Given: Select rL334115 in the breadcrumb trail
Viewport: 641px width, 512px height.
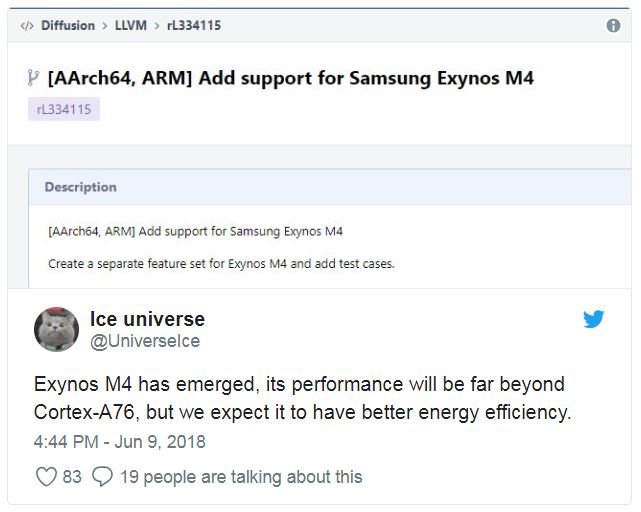Looking at the screenshot, I should point(193,26).
